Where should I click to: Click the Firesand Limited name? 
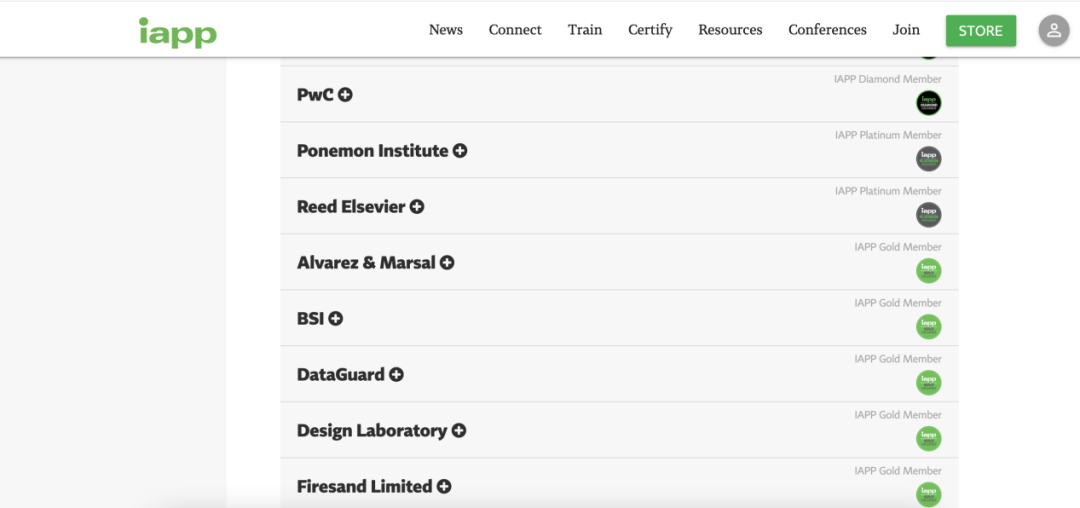365,487
